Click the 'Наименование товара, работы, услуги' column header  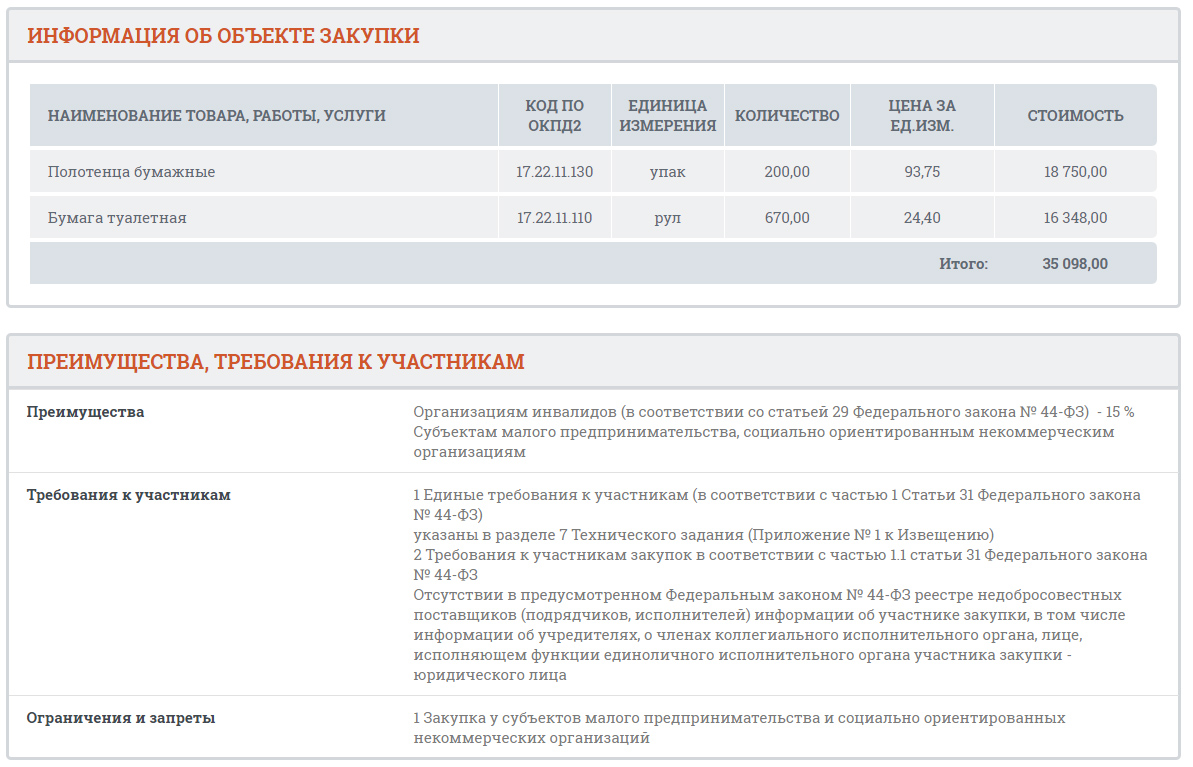pyautogui.click(x=217, y=115)
